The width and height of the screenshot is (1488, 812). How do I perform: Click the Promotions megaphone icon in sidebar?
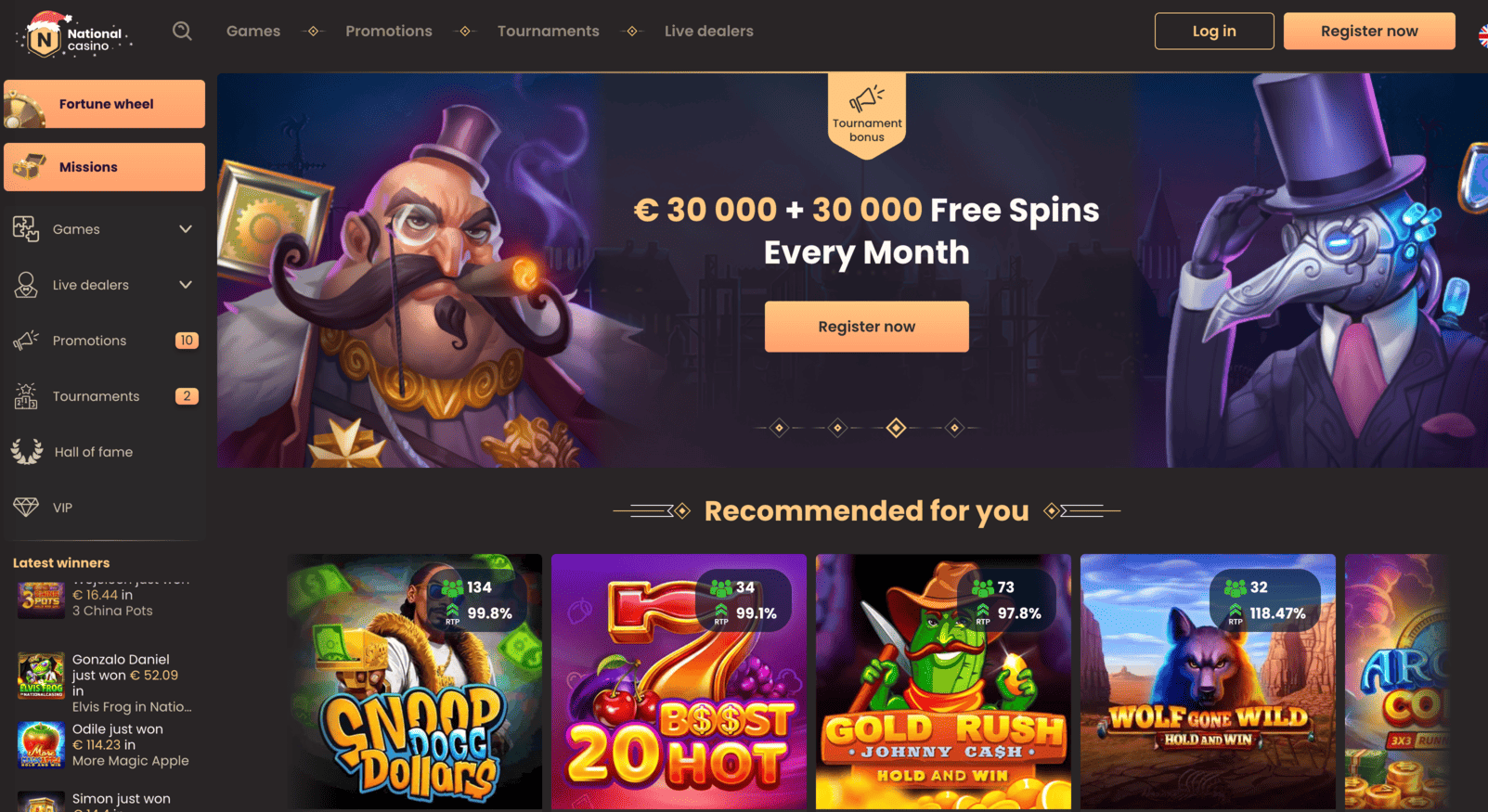pos(26,341)
